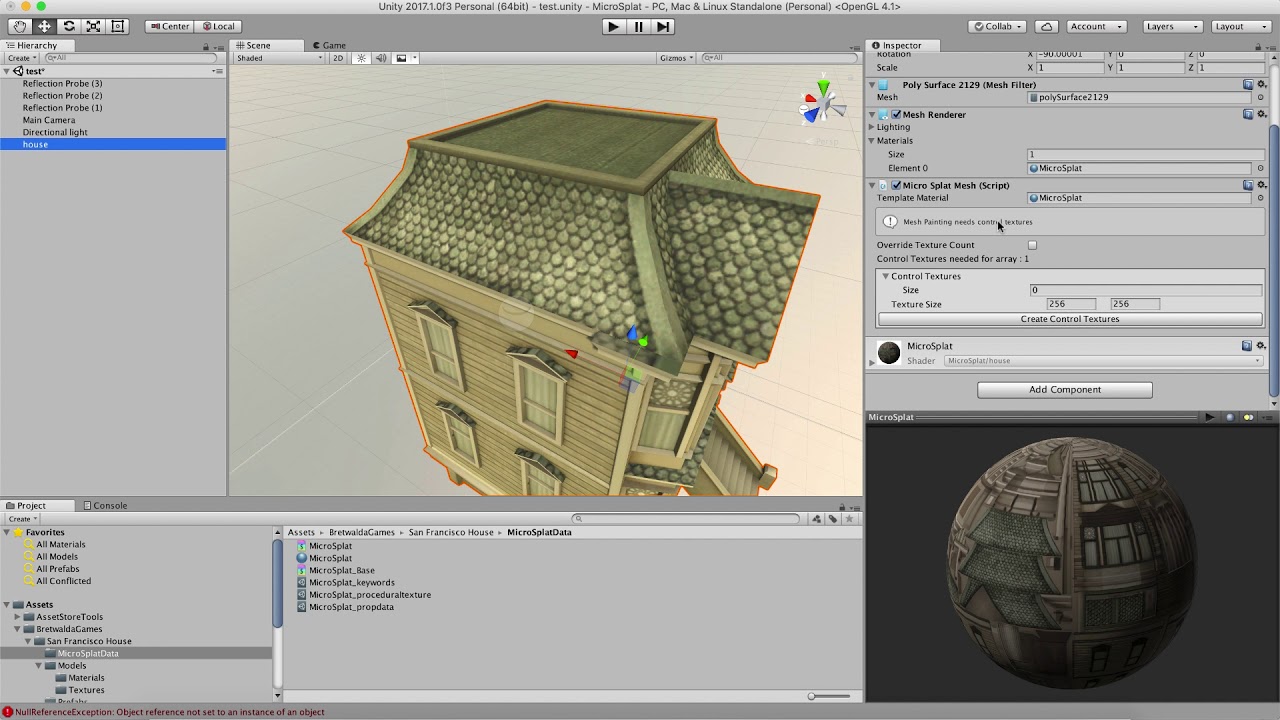
Task: Select the Hand tool in toolbar
Action: tap(20, 26)
